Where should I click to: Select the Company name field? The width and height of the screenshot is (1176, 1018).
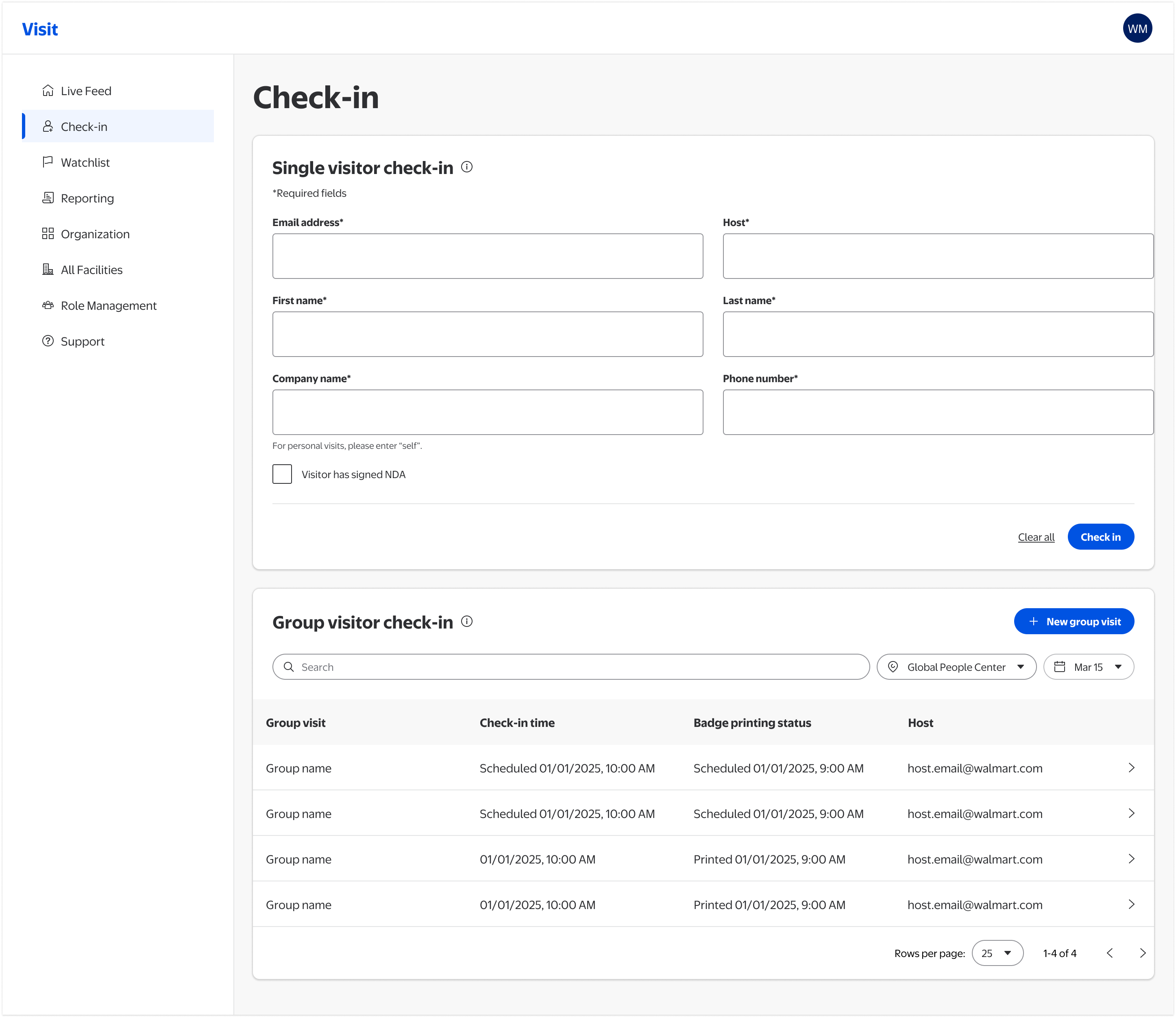tap(488, 412)
